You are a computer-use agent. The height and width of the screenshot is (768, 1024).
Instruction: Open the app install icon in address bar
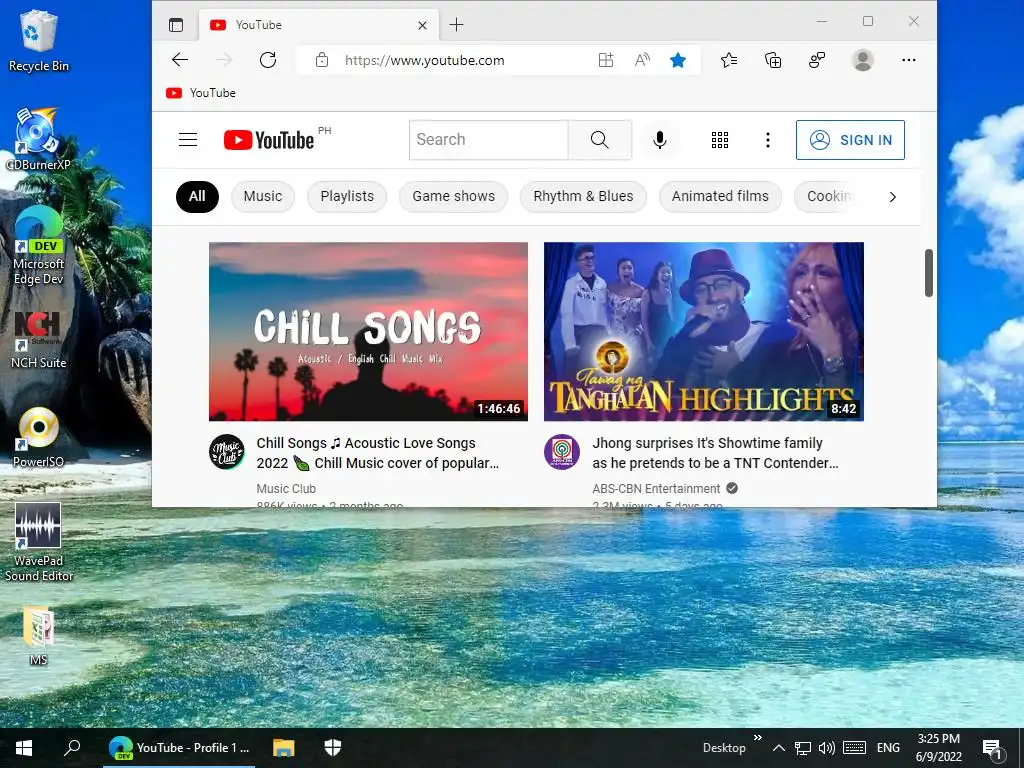606,60
